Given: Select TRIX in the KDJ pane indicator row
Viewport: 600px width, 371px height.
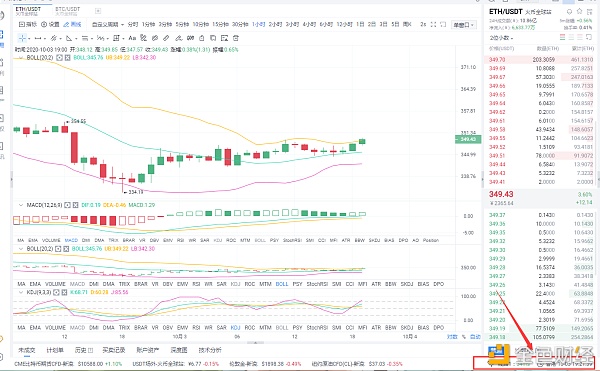Looking at the screenshot, I should click(124, 328).
